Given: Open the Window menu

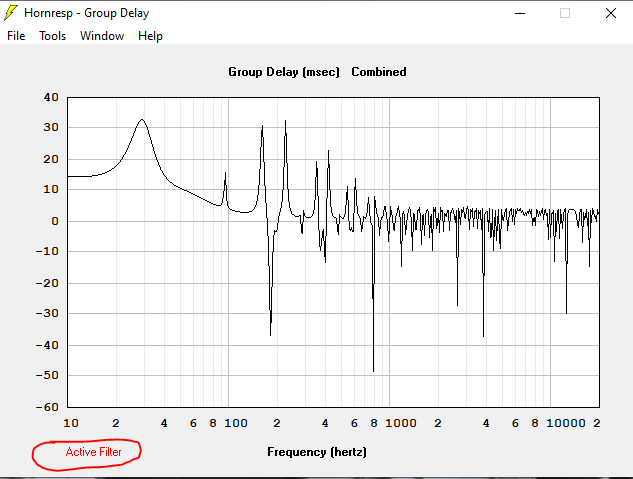Looking at the screenshot, I should point(102,36).
